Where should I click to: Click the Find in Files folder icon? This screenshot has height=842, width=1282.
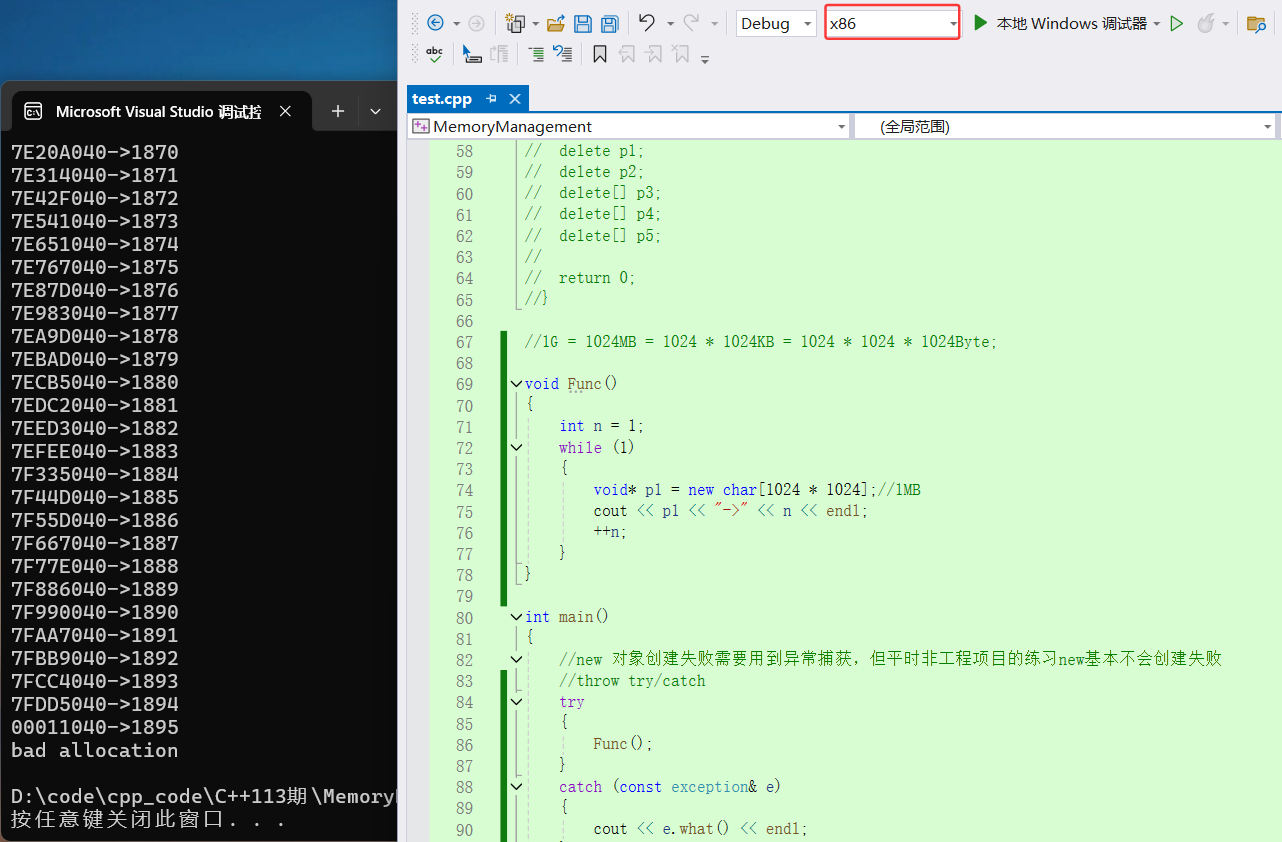tap(1256, 23)
